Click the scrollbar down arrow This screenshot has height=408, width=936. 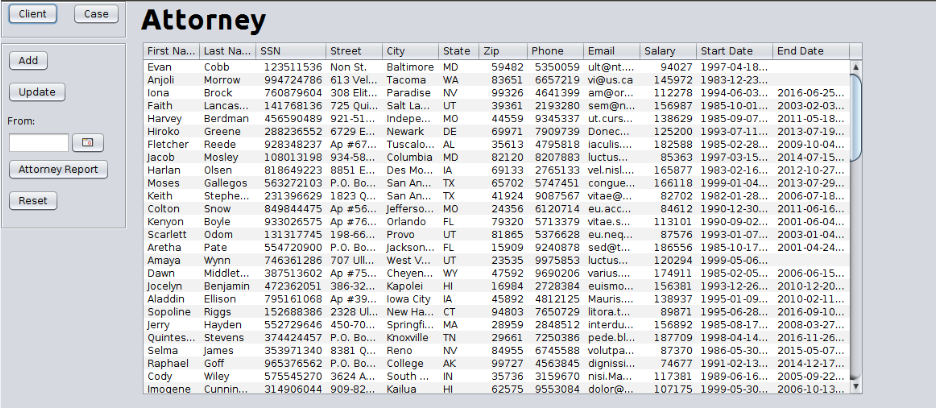[x=855, y=387]
